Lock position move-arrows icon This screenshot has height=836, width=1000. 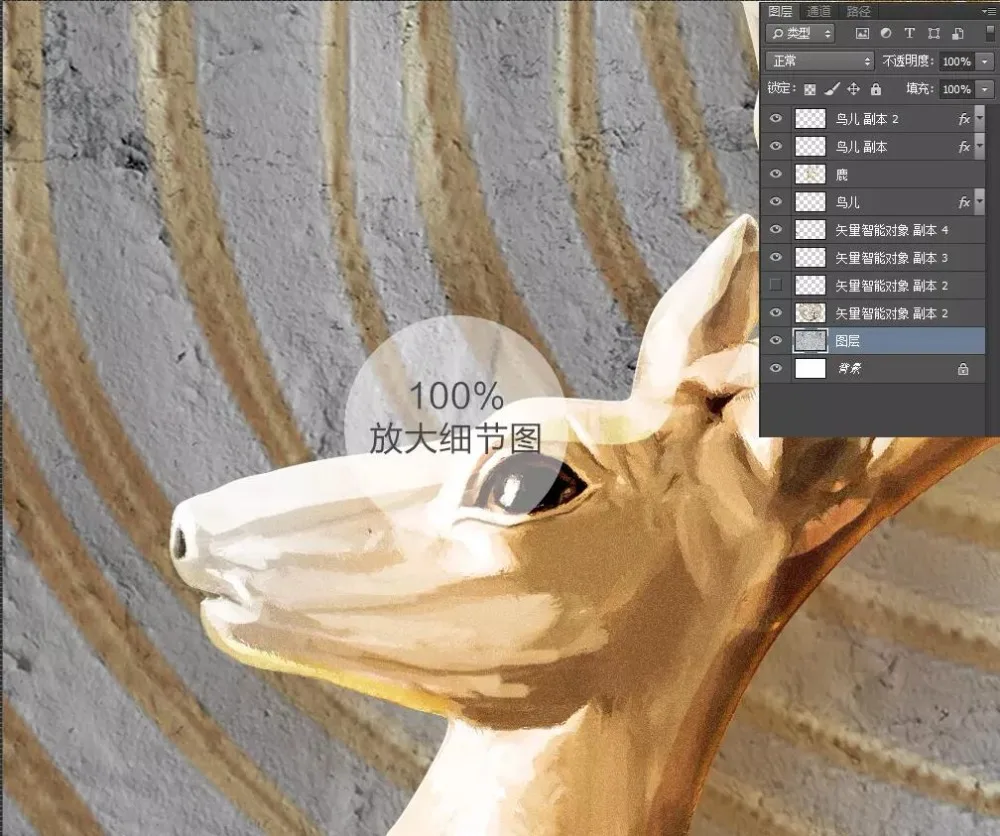coord(854,89)
